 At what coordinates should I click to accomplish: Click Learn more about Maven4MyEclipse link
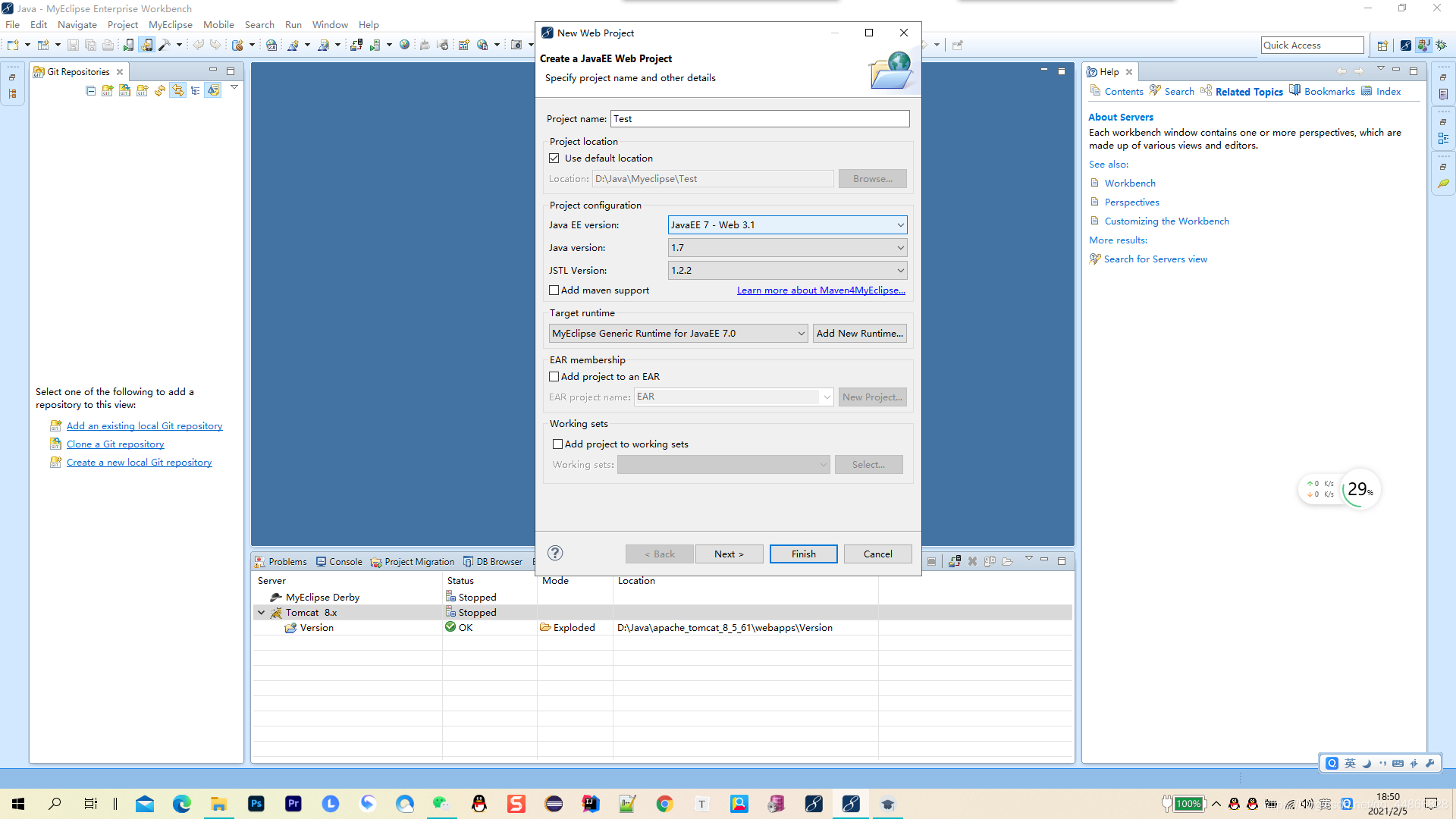(820, 290)
